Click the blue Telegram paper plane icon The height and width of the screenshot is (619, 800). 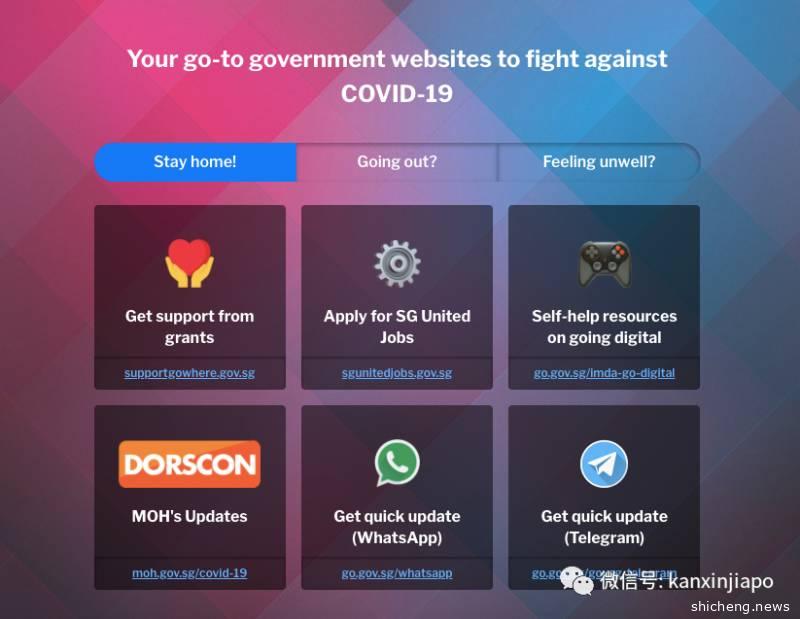(604, 464)
